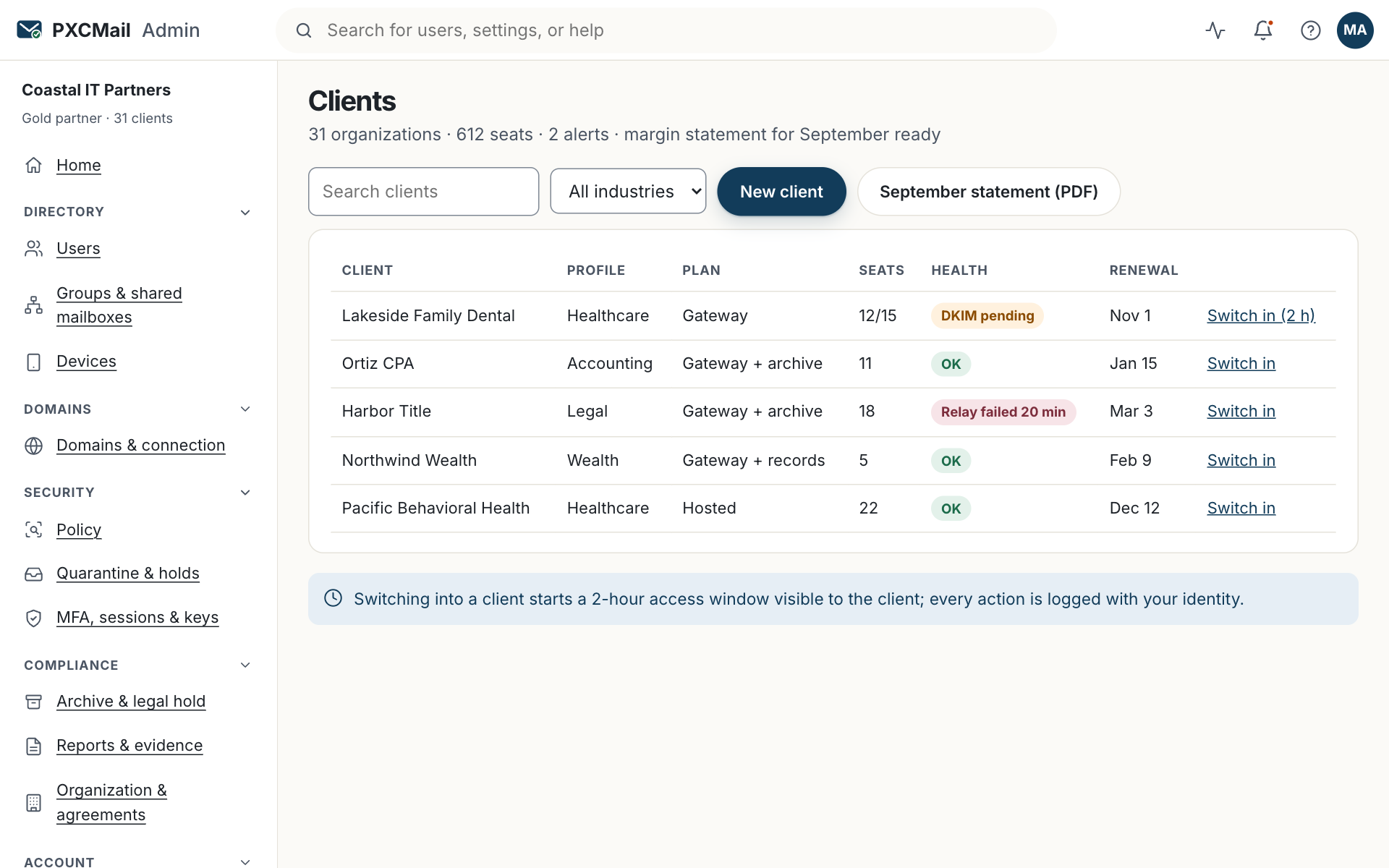The image size is (1389, 868).
Task: Switch in to Harbor Title
Action: pos(1241,412)
